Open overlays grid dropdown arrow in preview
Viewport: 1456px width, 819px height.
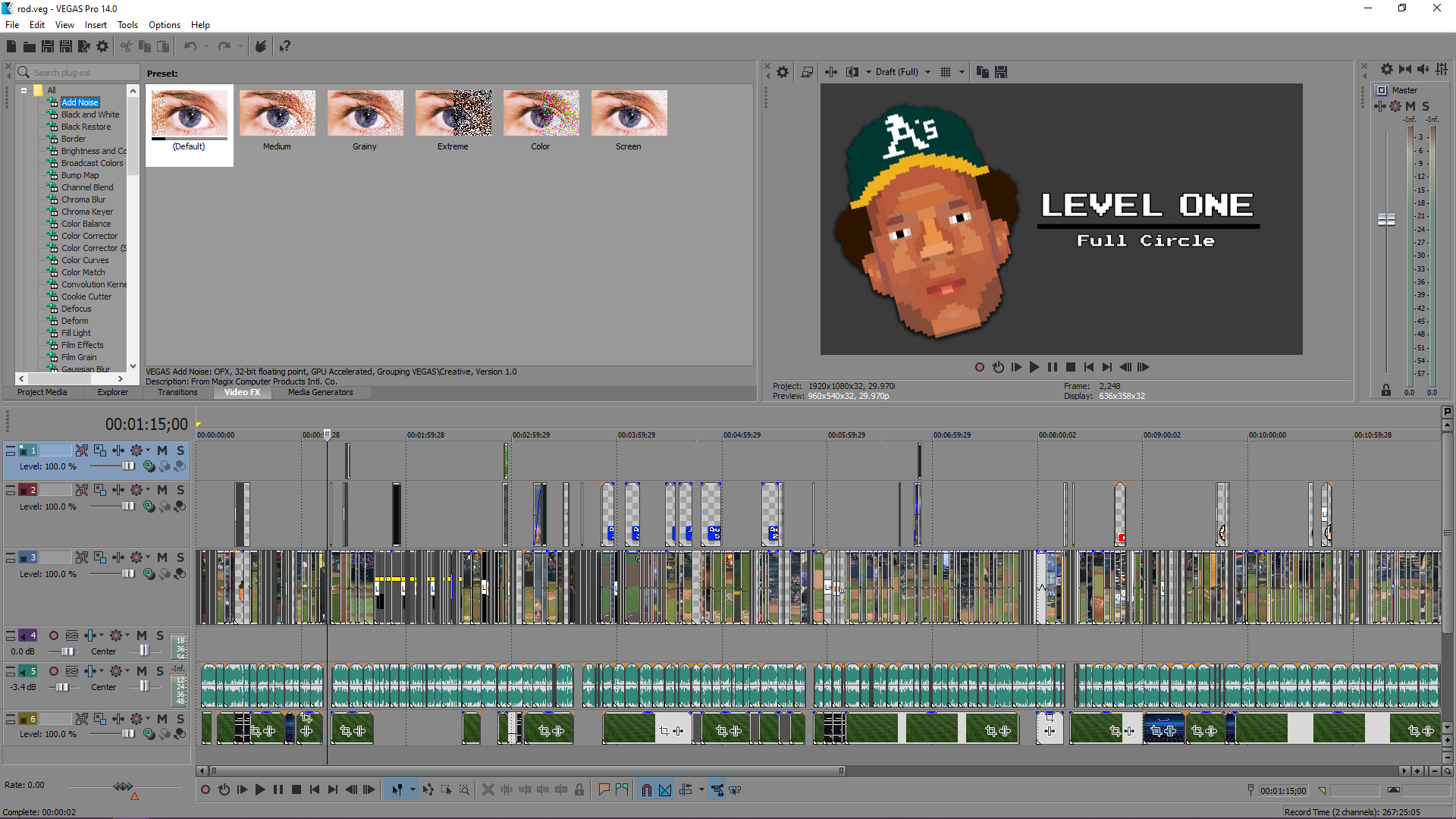coord(962,72)
